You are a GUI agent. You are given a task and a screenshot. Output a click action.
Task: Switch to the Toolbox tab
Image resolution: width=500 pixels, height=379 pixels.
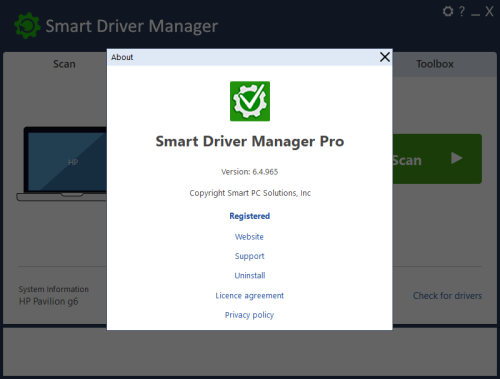pyautogui.click(x=435, y=64)
